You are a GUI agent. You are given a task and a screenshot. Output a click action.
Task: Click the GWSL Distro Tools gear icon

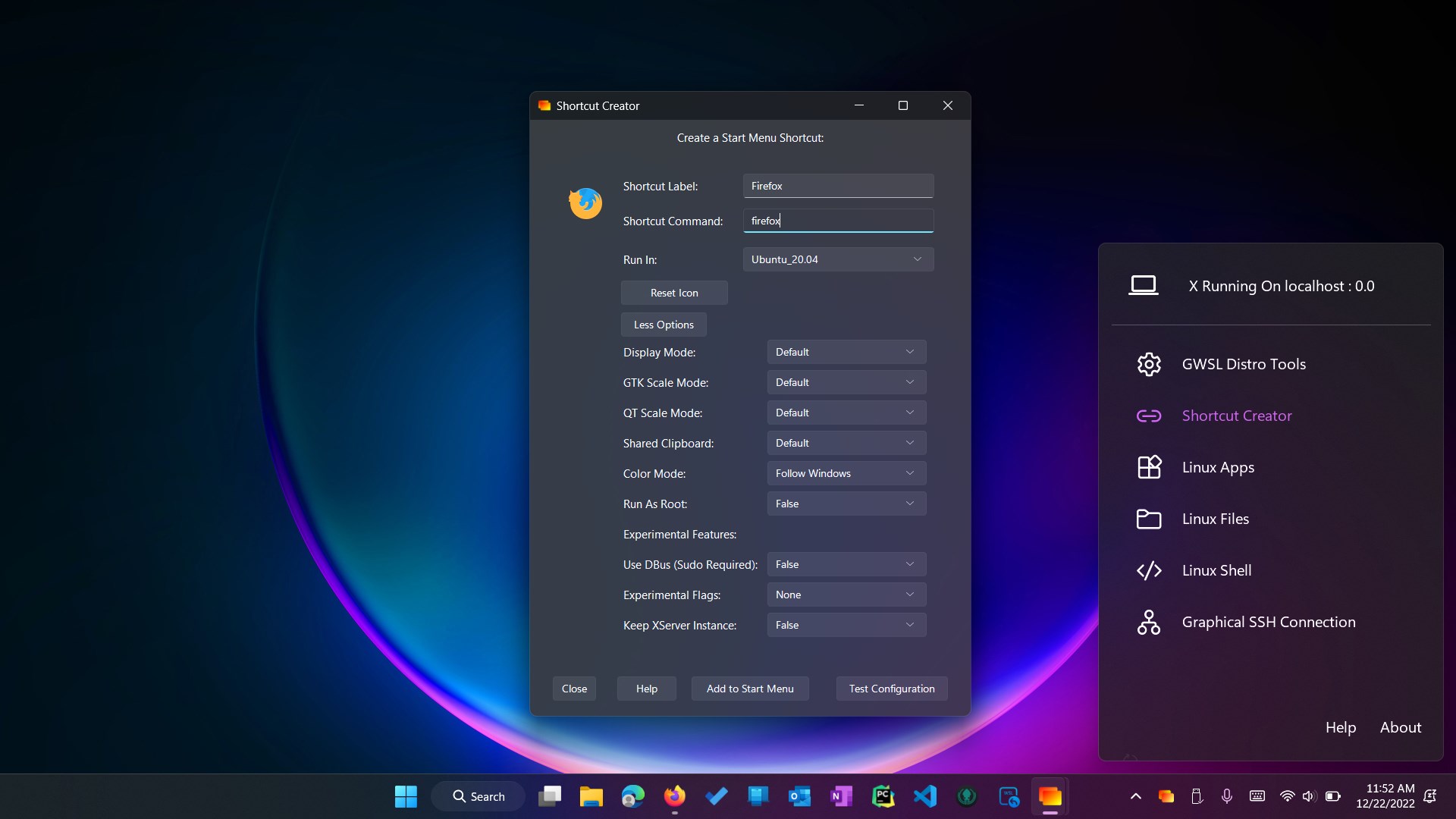[1148, 364]
